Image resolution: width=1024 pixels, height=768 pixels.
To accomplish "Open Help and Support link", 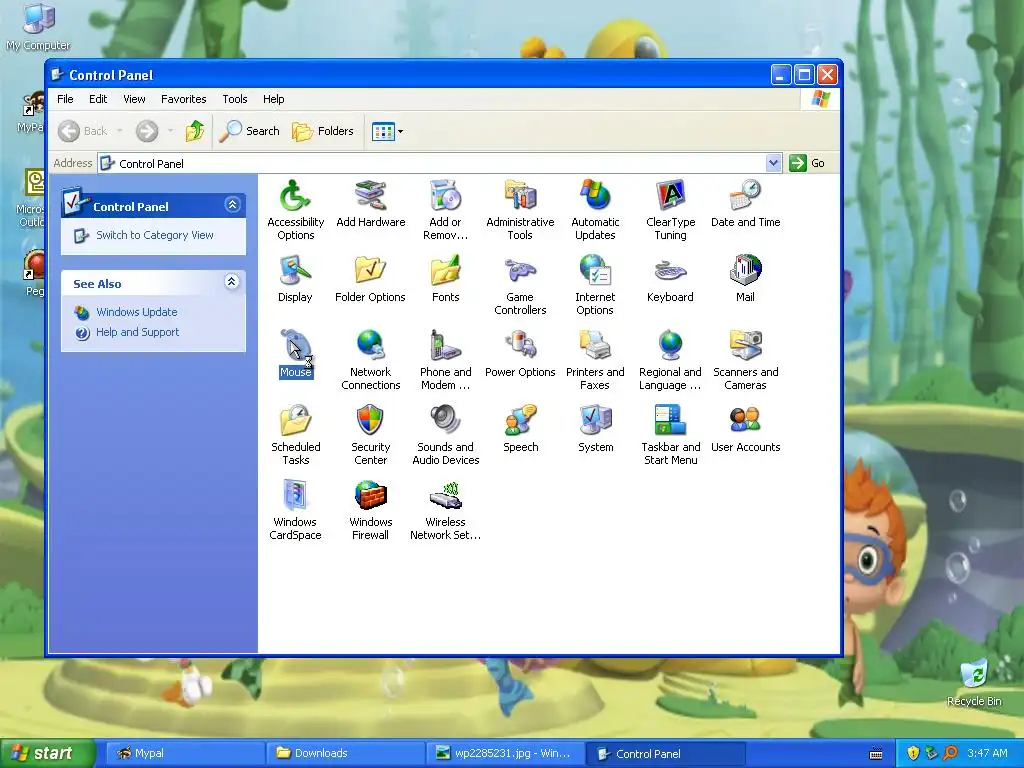I will click(x=137, y=332).
